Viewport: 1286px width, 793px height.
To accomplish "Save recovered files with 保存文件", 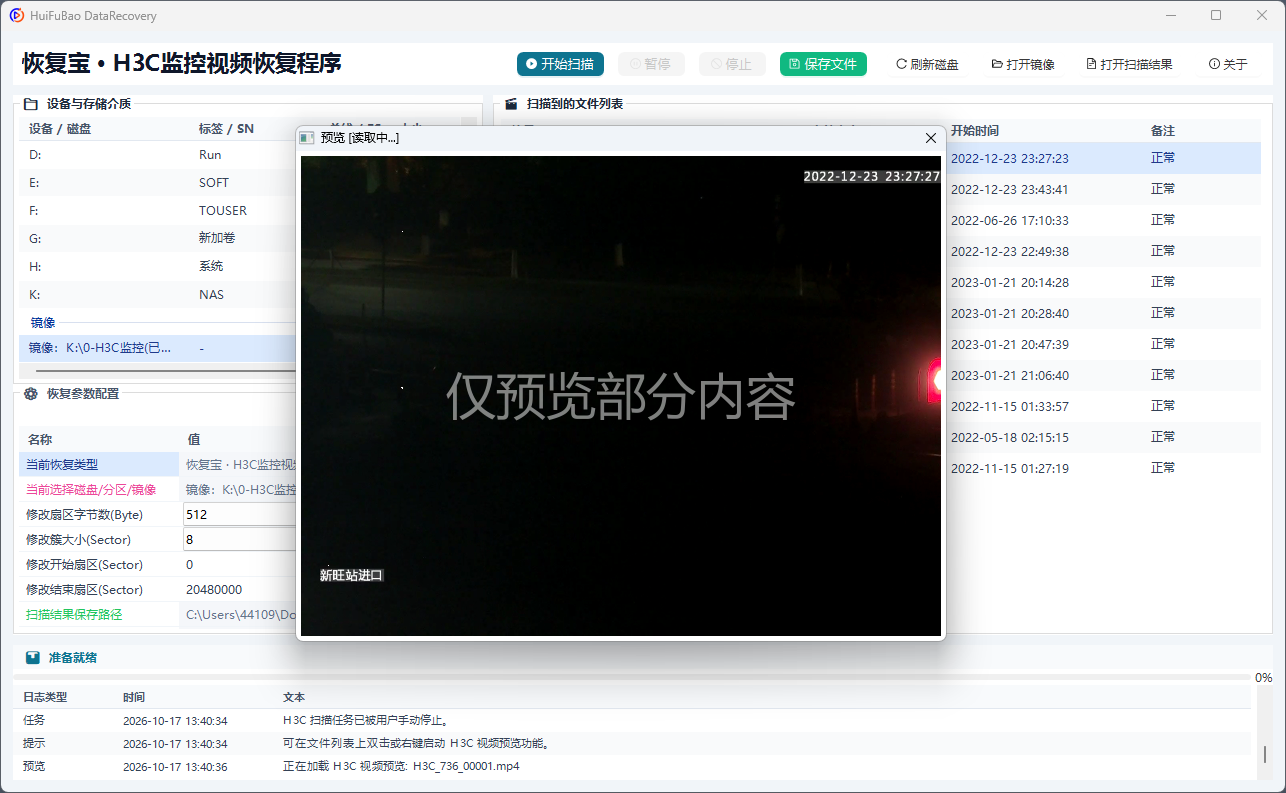I will (823, 64).
